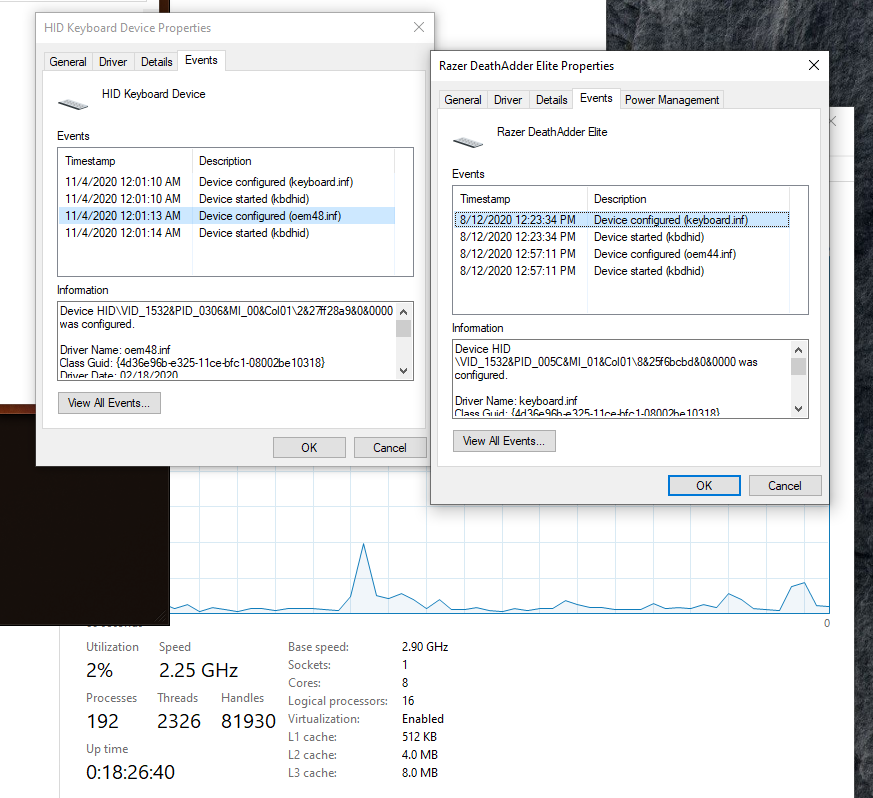Select the Device configured (oem44.inf) event
This screenshot has height=798, width=873.
pyautogui.click(x=621, y=254)
